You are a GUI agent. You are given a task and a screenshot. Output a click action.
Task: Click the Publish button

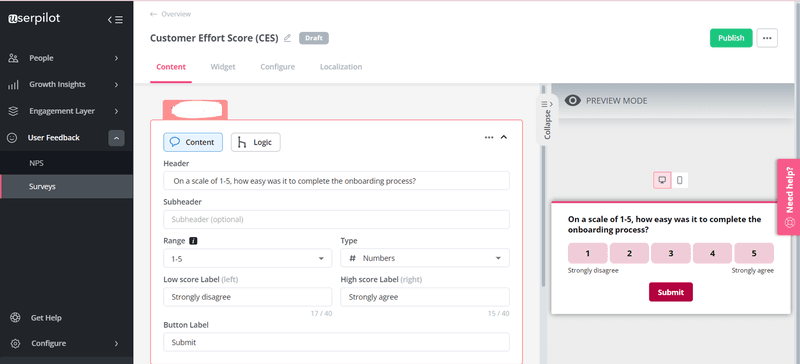(x=731, y=38)
